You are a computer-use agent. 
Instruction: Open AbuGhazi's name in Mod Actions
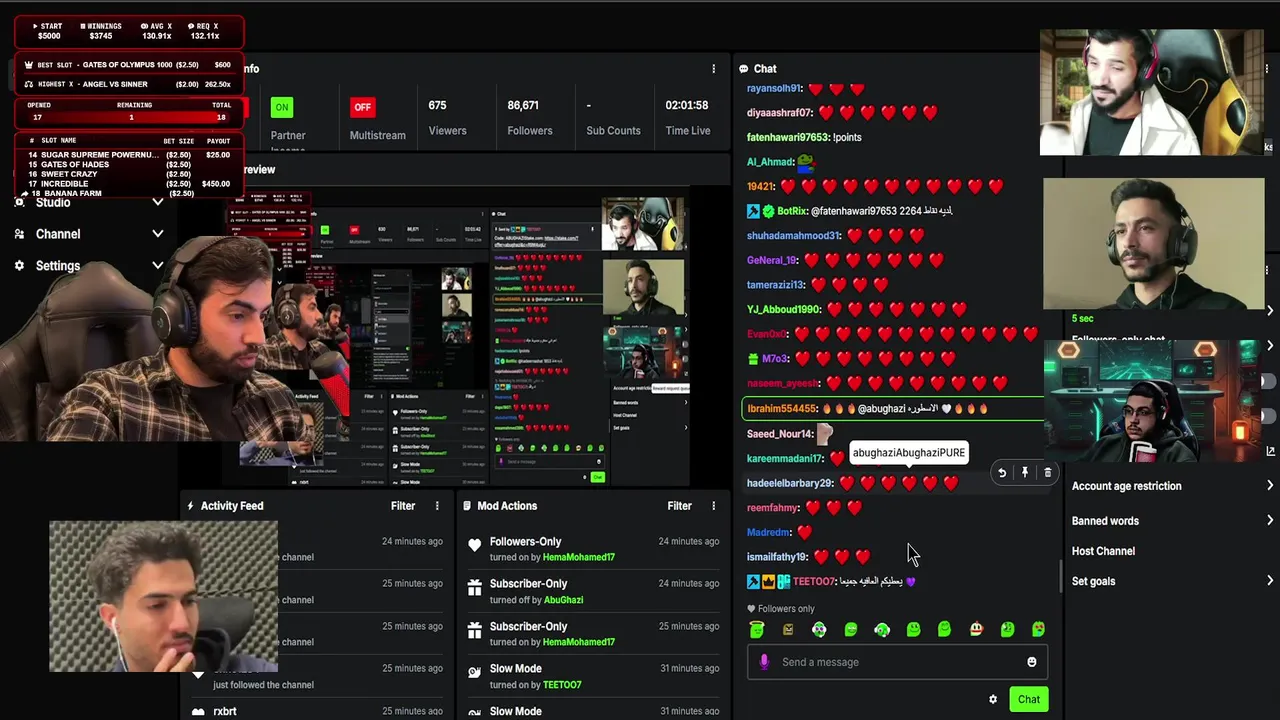(564, 600)
